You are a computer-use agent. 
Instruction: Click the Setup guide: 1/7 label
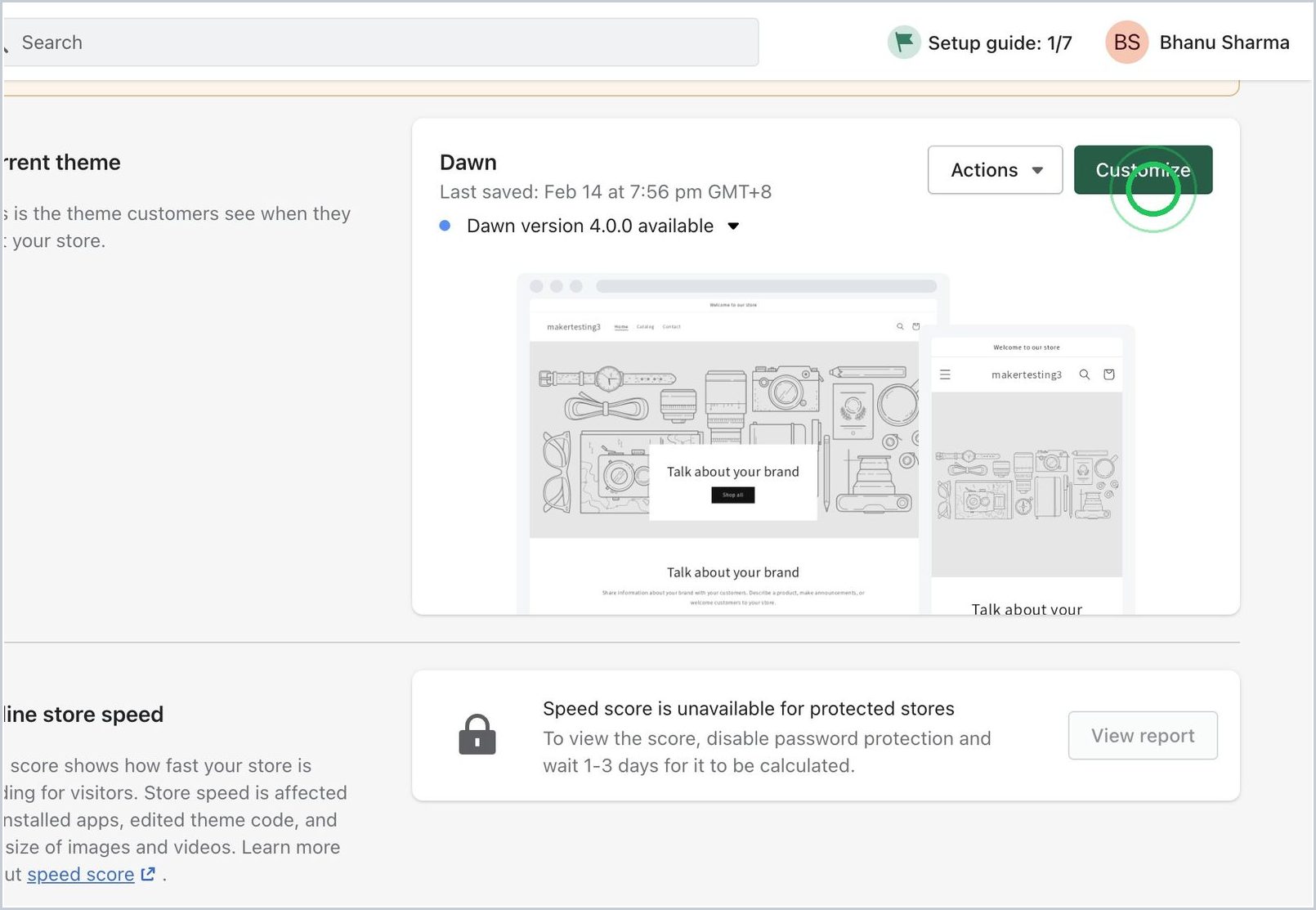click(1000, 43)
